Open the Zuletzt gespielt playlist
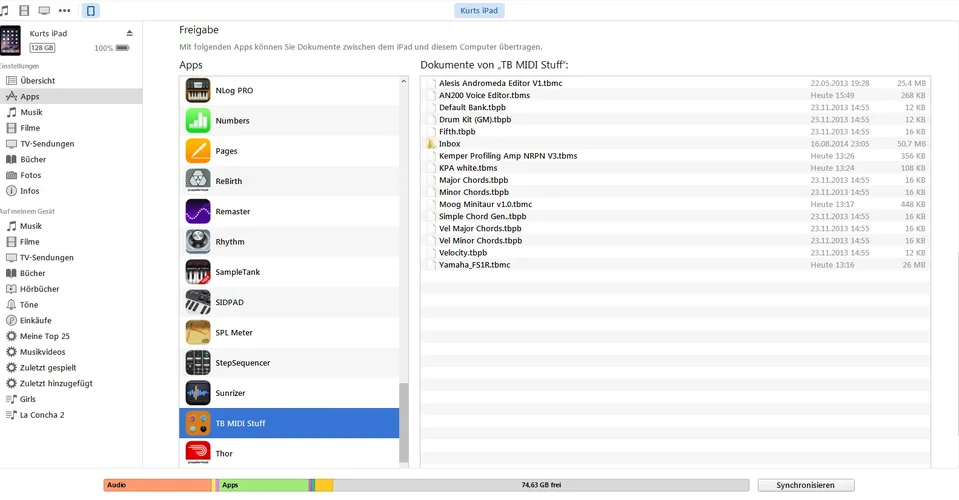Screen dimensions: 959x500 tap(71, 368)
